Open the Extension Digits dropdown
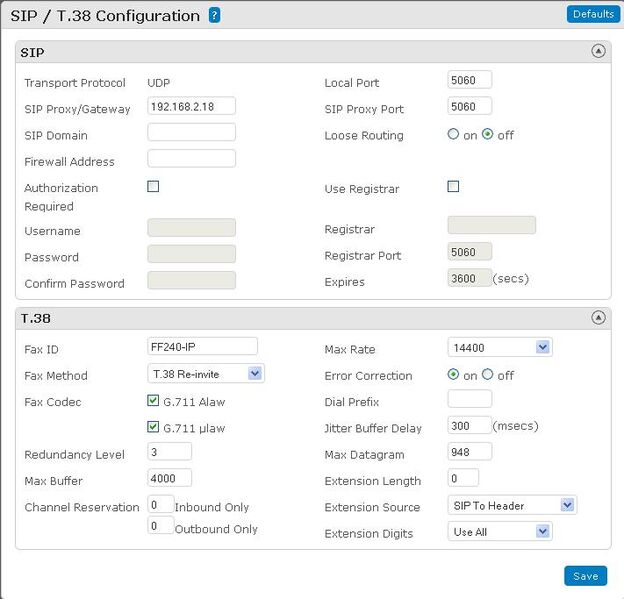Screen dimensions: 624x599 [x=499, y=531]
